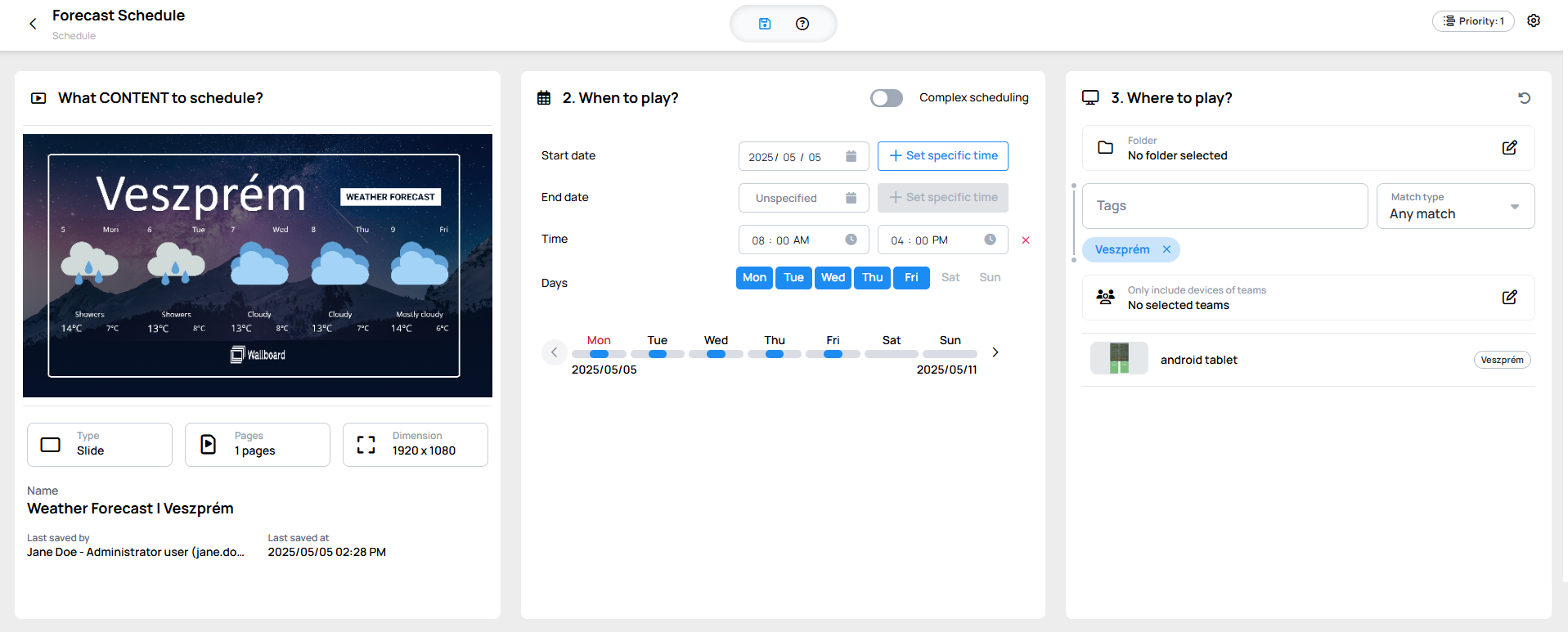Image resolution: width=1568 pixels, height=632 pixels.
Task: Toggle the Wed day button
Action: (833, 278)
